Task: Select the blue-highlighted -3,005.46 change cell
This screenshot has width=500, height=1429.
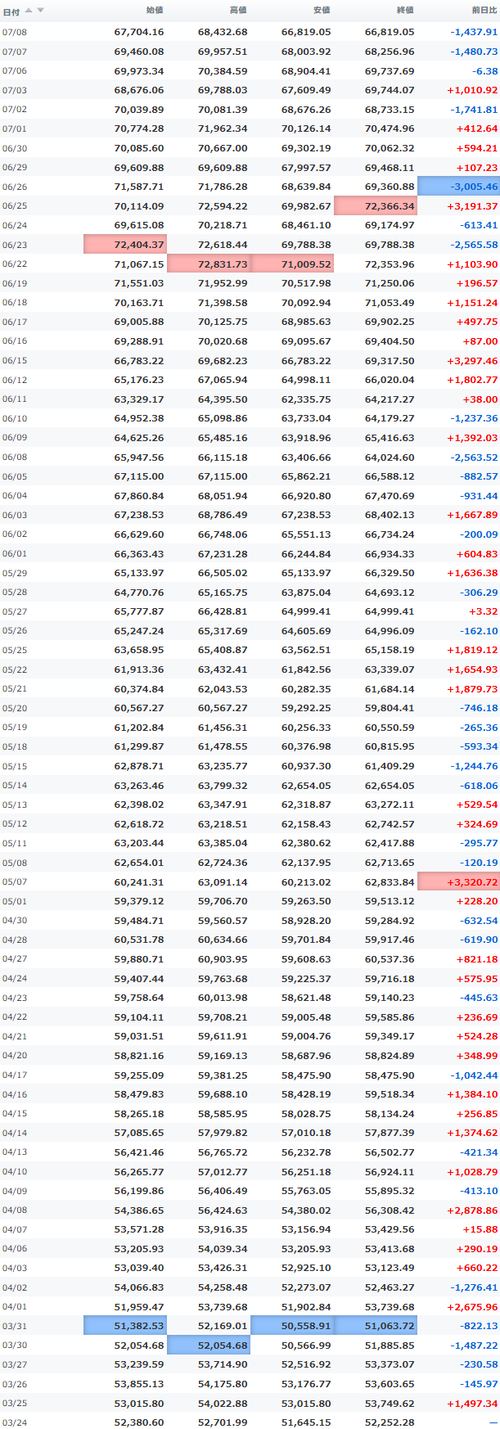Action: [x=459, y=186]
